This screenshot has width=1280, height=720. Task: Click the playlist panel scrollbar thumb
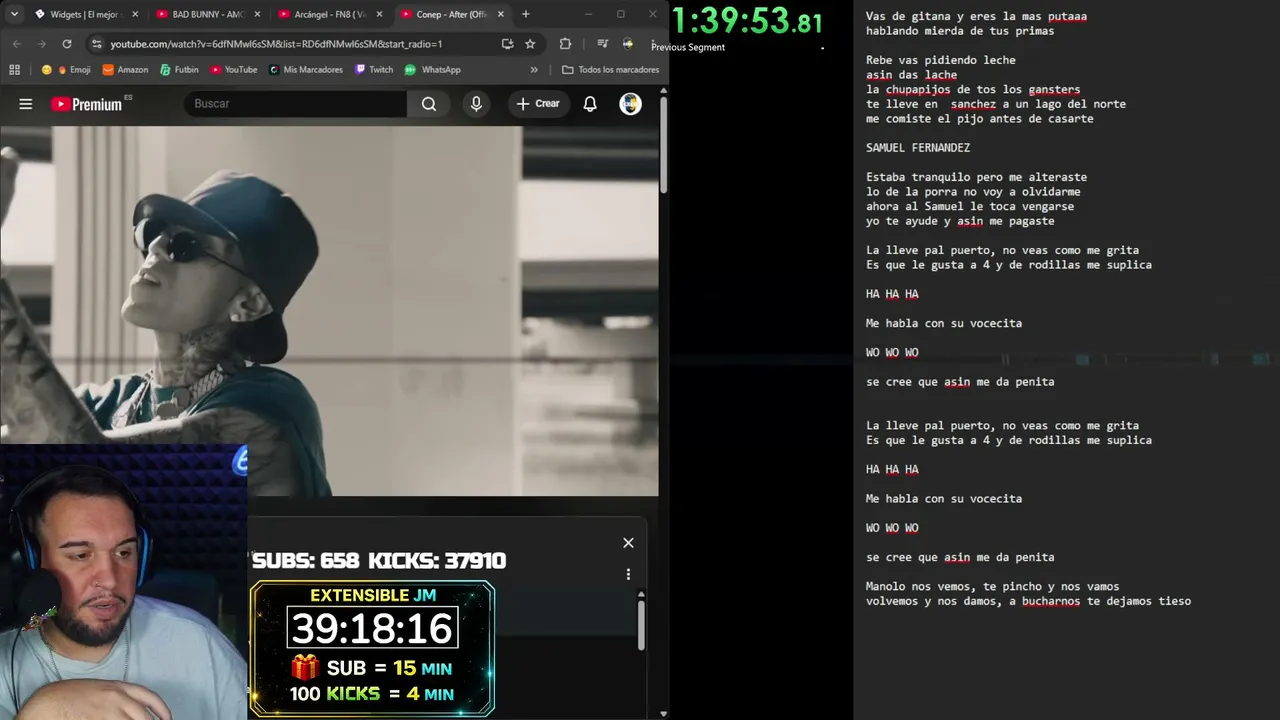(x=641, y=625)
